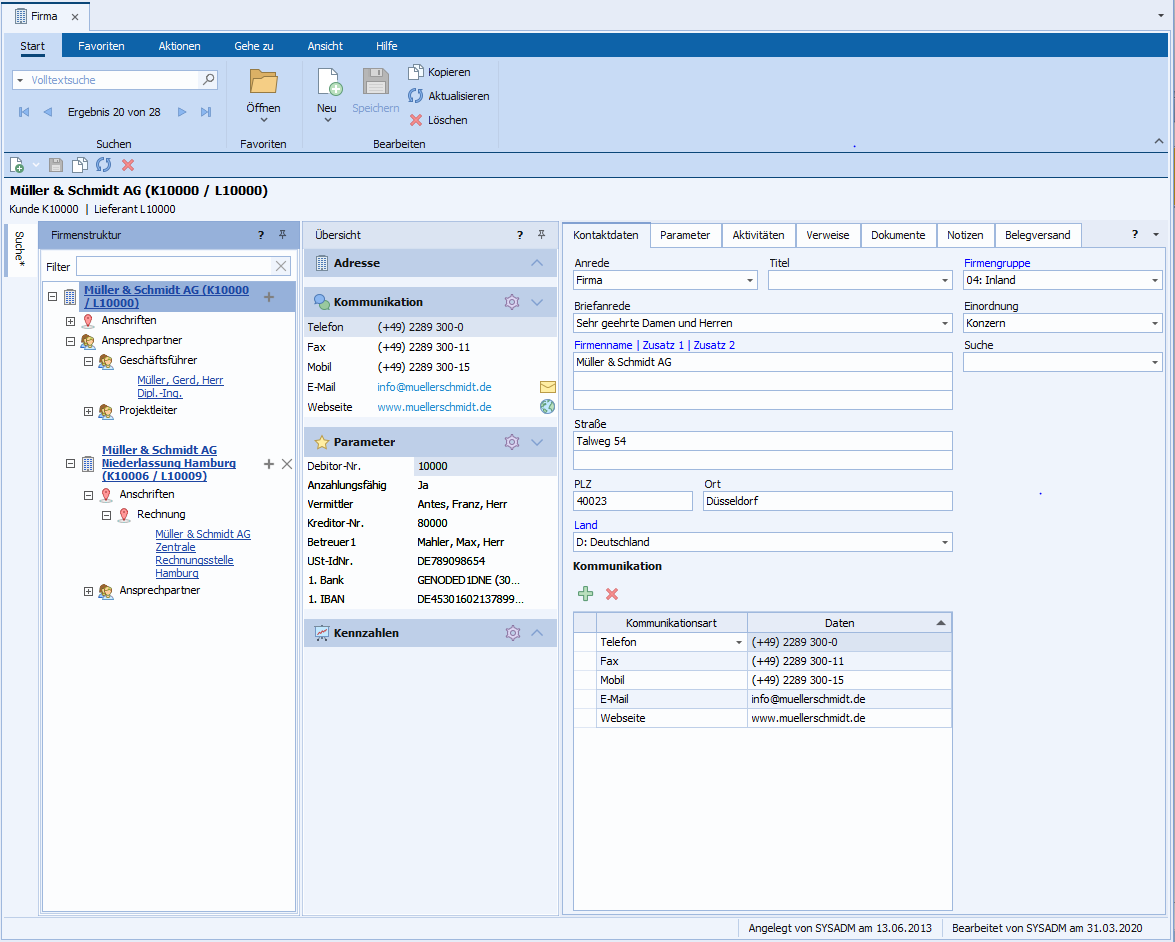Click into the Volltextsuche search field

pyautogui.click(x=110, y=80)
